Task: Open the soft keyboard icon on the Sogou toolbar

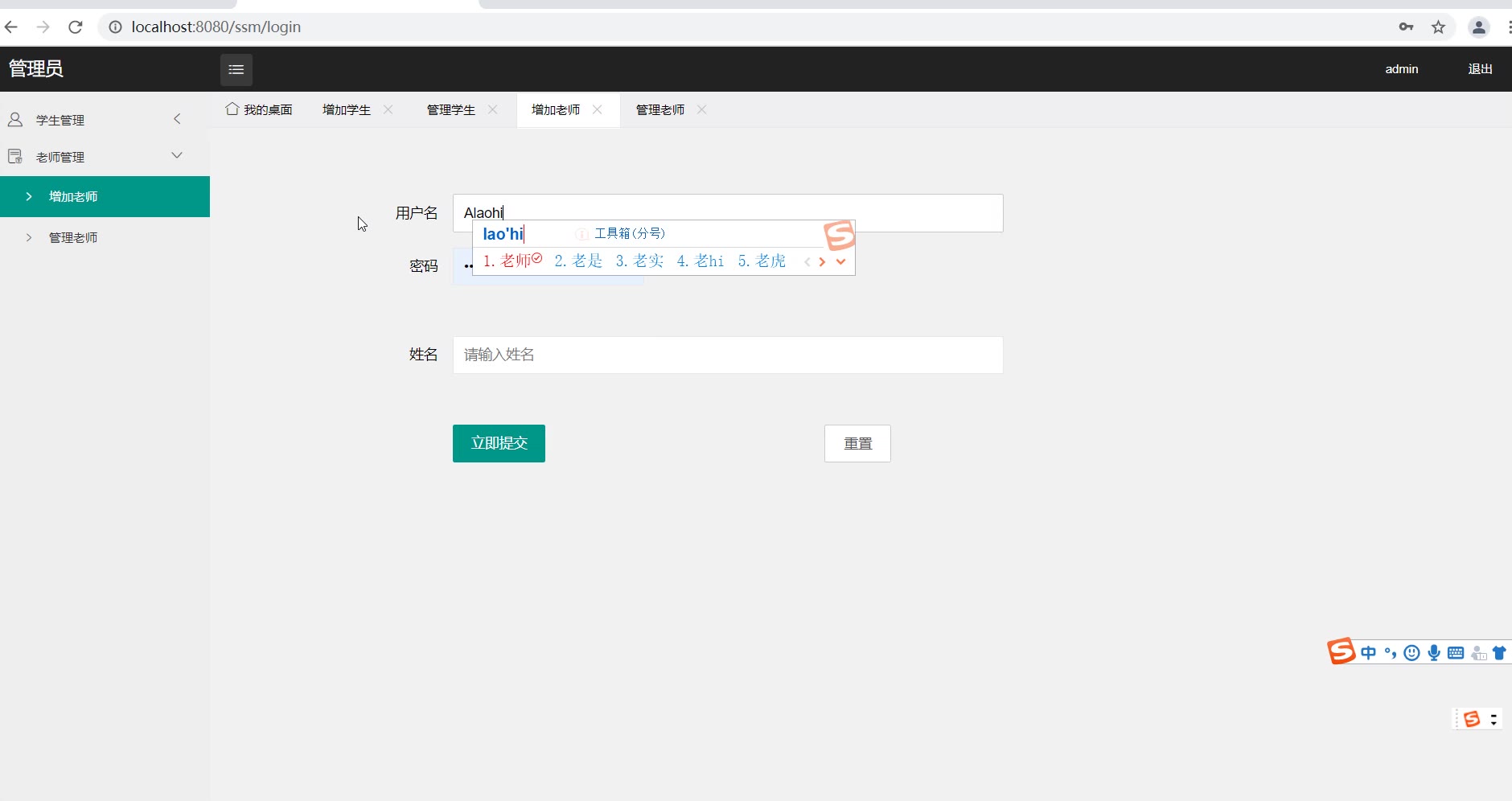Action: (1456, 653)
